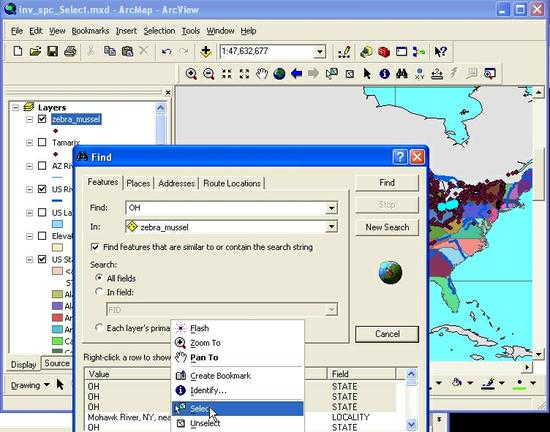550x432 pixels.
Task: Switch to the Places tab
Action: coord(138,183)
